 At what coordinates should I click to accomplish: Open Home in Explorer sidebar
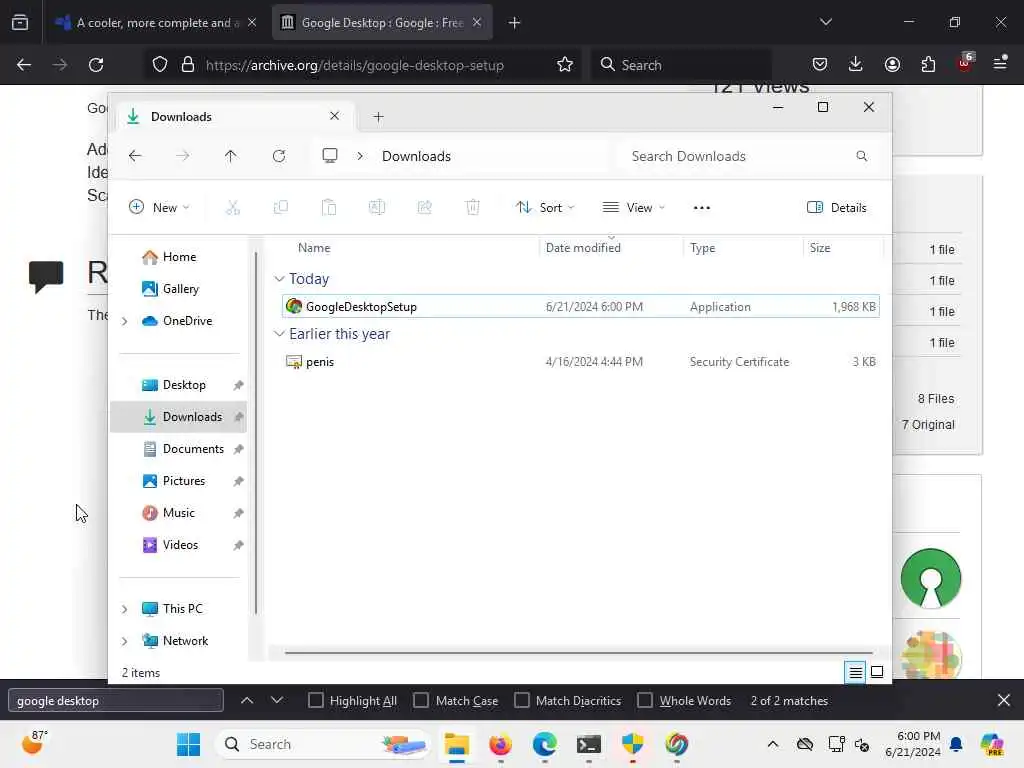click(178, 257)
